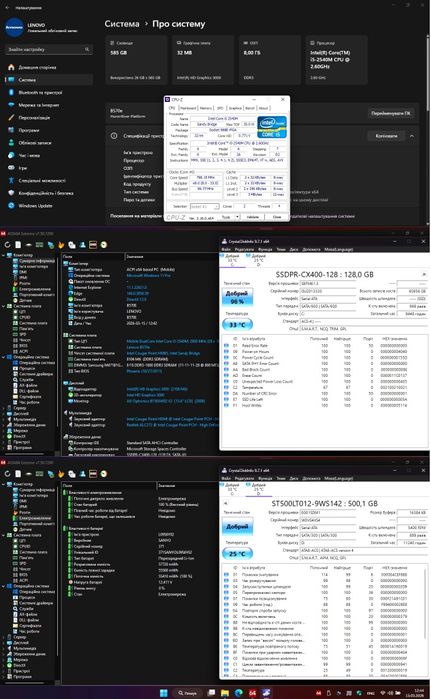Collapse Комп'ютер node in AIDA64 summary window tree
Viewport: 431px width, 699px height.
click(4, 255)
